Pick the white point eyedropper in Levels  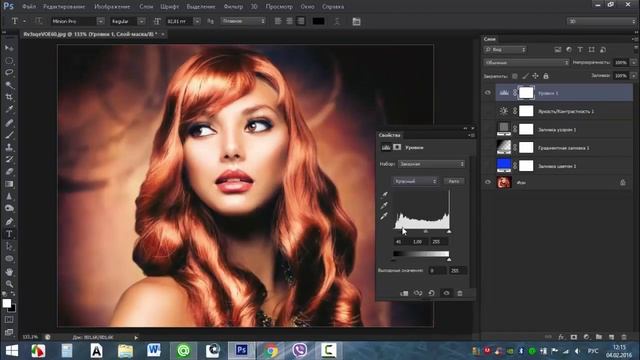(384, 216)
